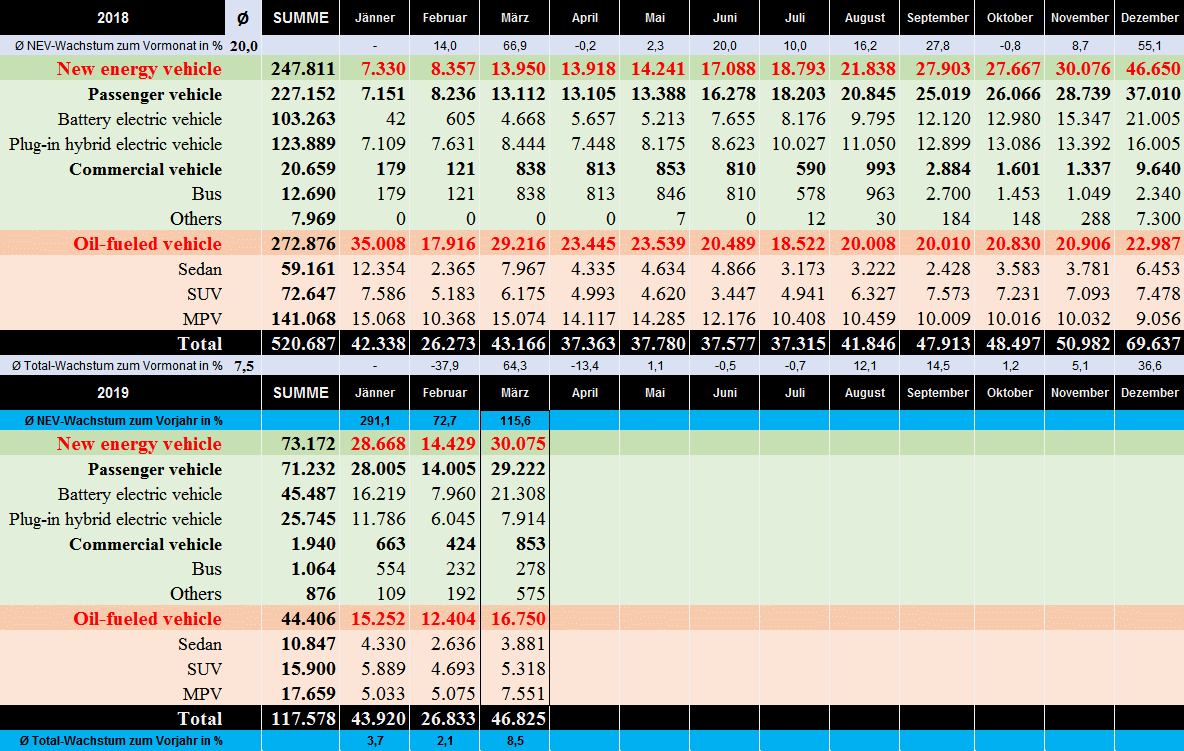Image resolution: width=1184 pixels, height=751 pixels.
Task: Select März NEV growth value 66,9
Action: tap(515, 46)
